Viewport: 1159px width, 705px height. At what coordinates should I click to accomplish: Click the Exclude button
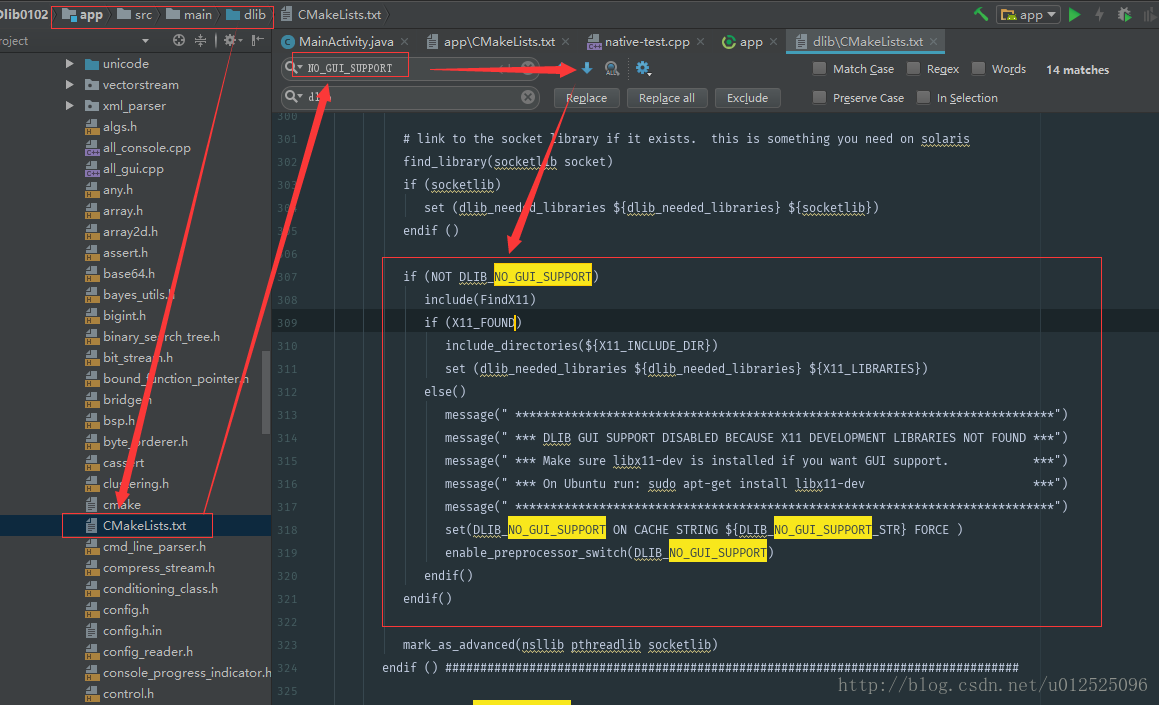pos(747,98)
